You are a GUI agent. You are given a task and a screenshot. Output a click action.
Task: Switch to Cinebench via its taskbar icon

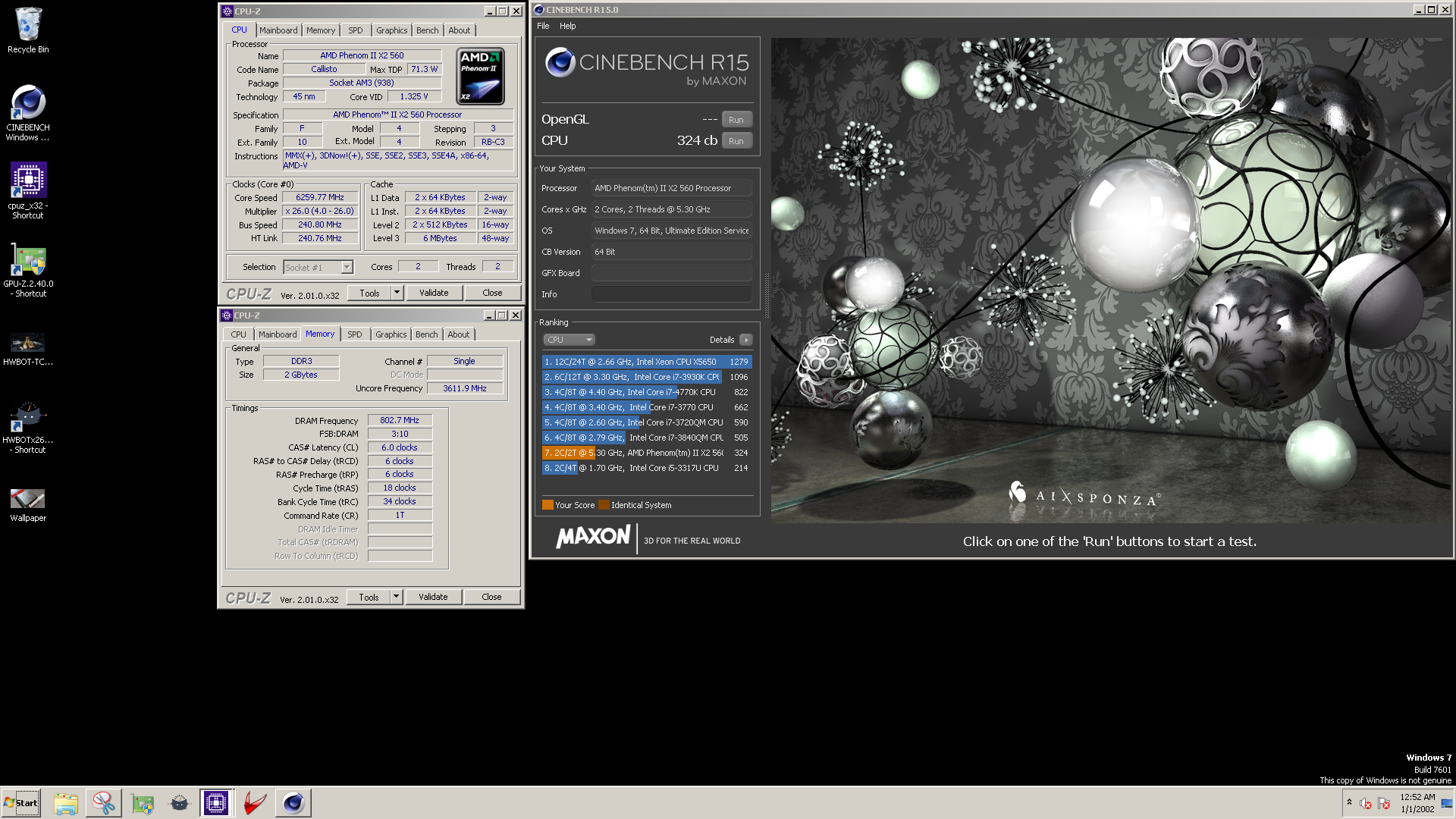[293, 803]
